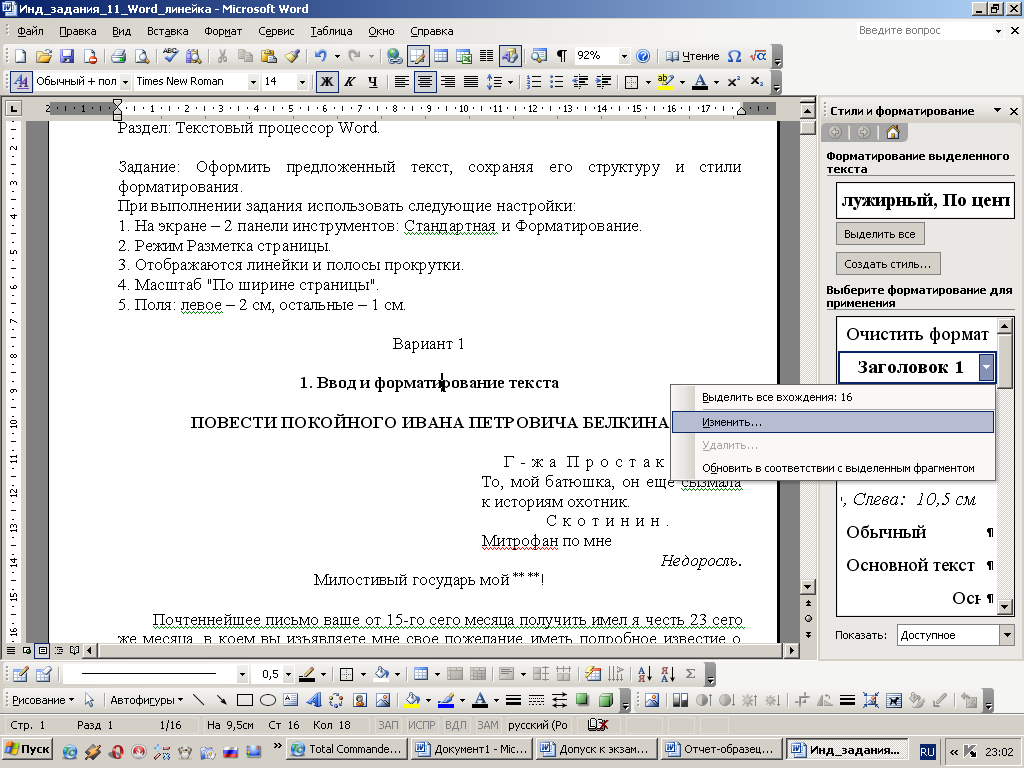Image resolution: width=1024 pixels, height=768 pixels.
Task: Click the highlight color yellow marker
Action: [665, 82]
